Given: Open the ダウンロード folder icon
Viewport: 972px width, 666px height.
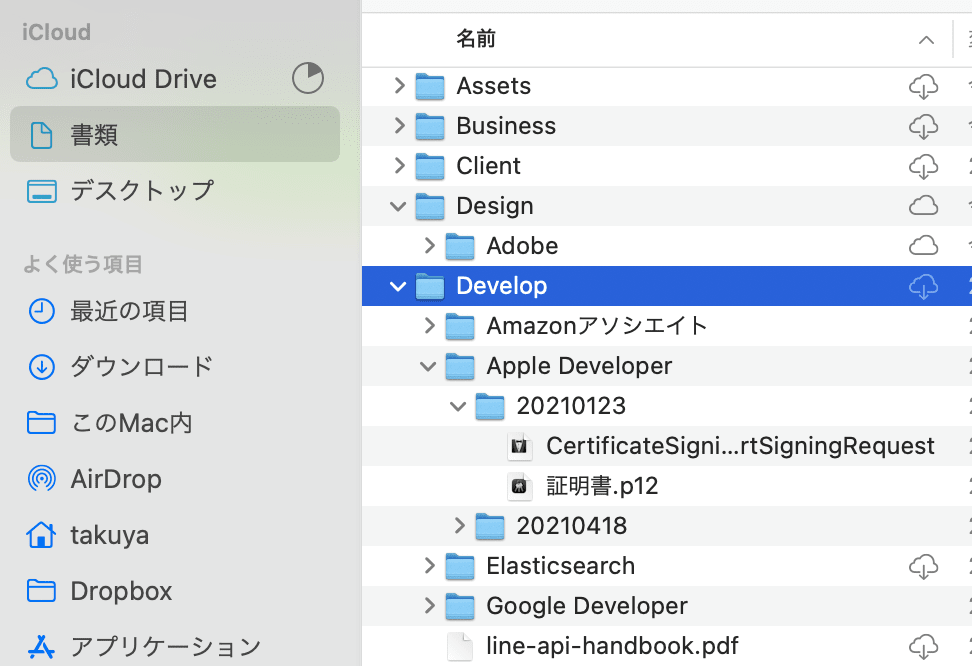Looking at the screenshot, I should (42, 367).
